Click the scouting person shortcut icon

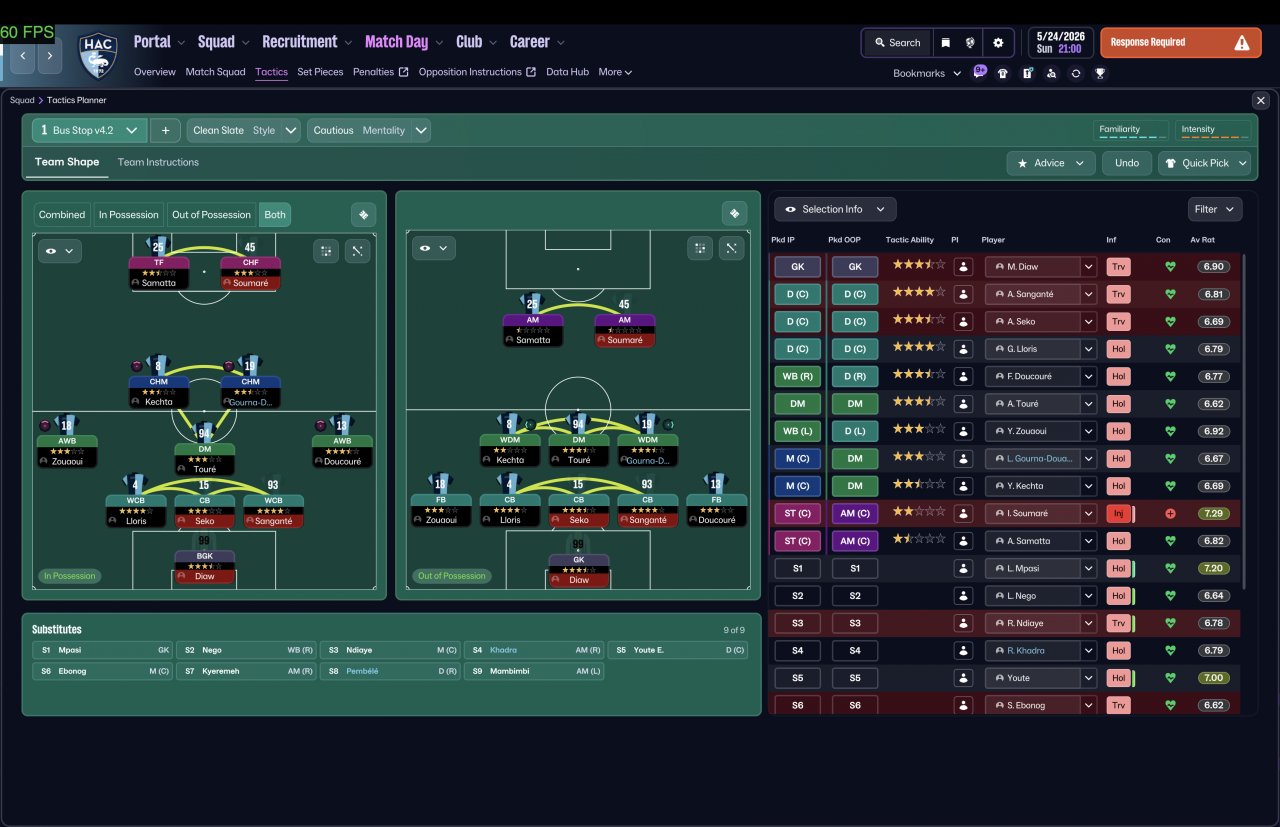tap(1051, 73)
